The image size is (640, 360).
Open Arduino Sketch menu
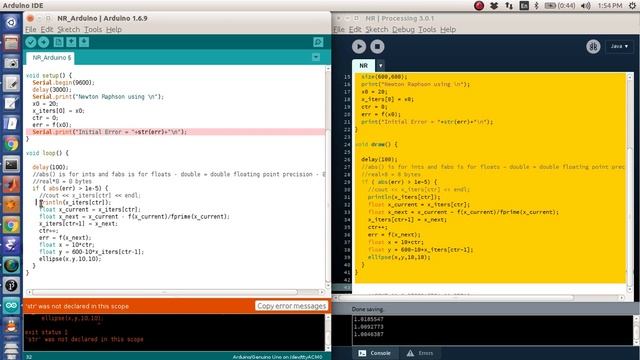[69, 29]
